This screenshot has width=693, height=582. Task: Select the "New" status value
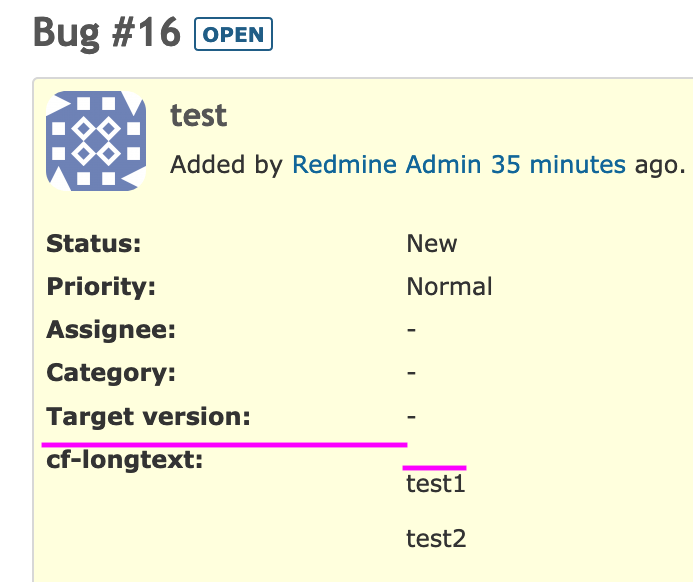[x=432, y=243]
